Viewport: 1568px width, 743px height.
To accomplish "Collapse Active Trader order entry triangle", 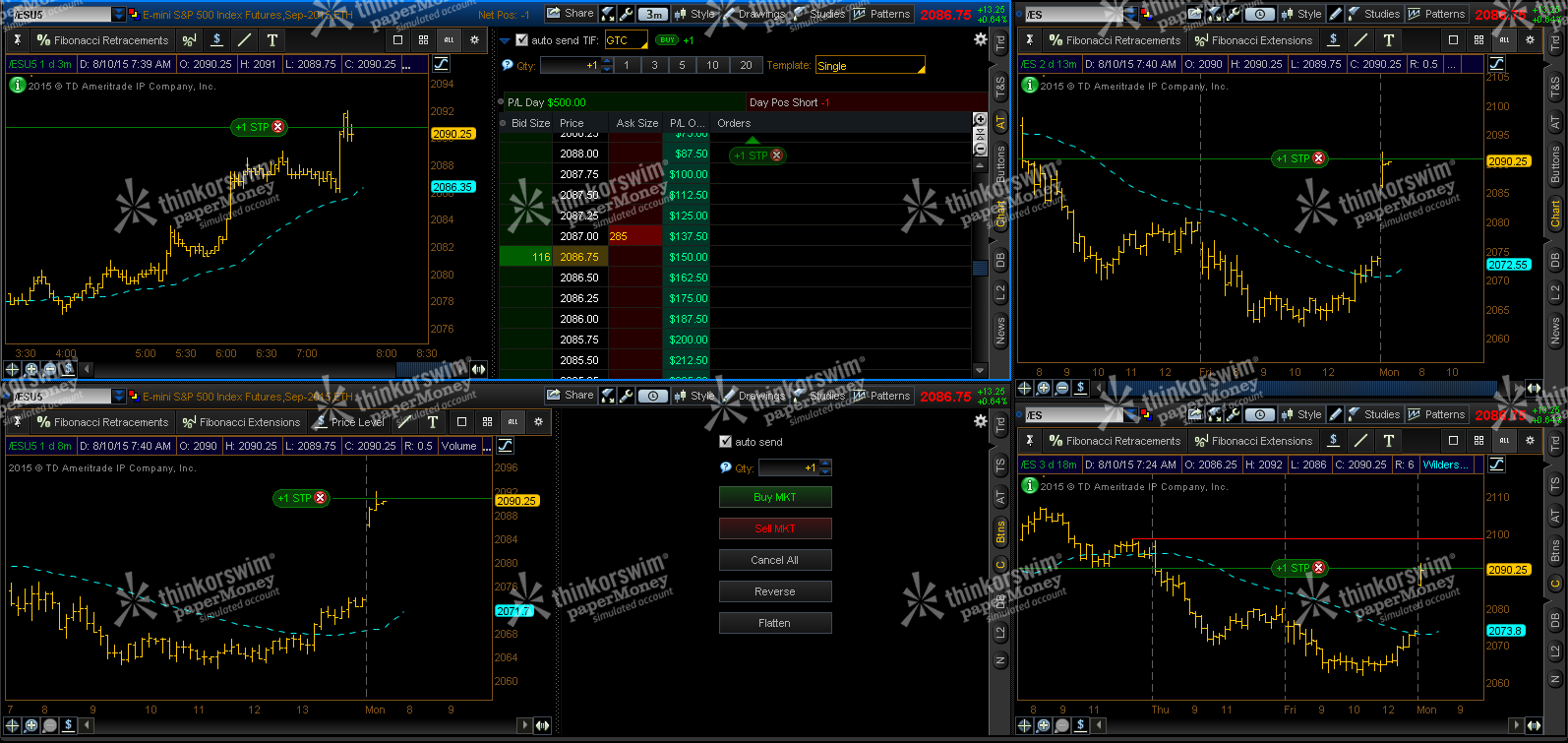I will point(506,40).
